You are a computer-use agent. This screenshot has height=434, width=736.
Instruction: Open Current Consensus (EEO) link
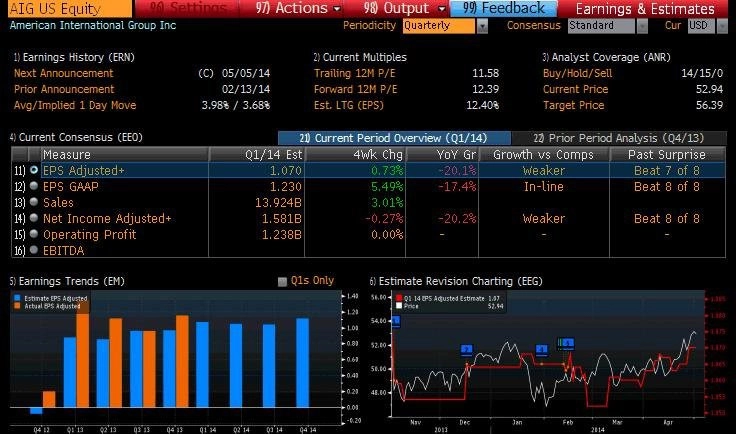pos(76,137)
